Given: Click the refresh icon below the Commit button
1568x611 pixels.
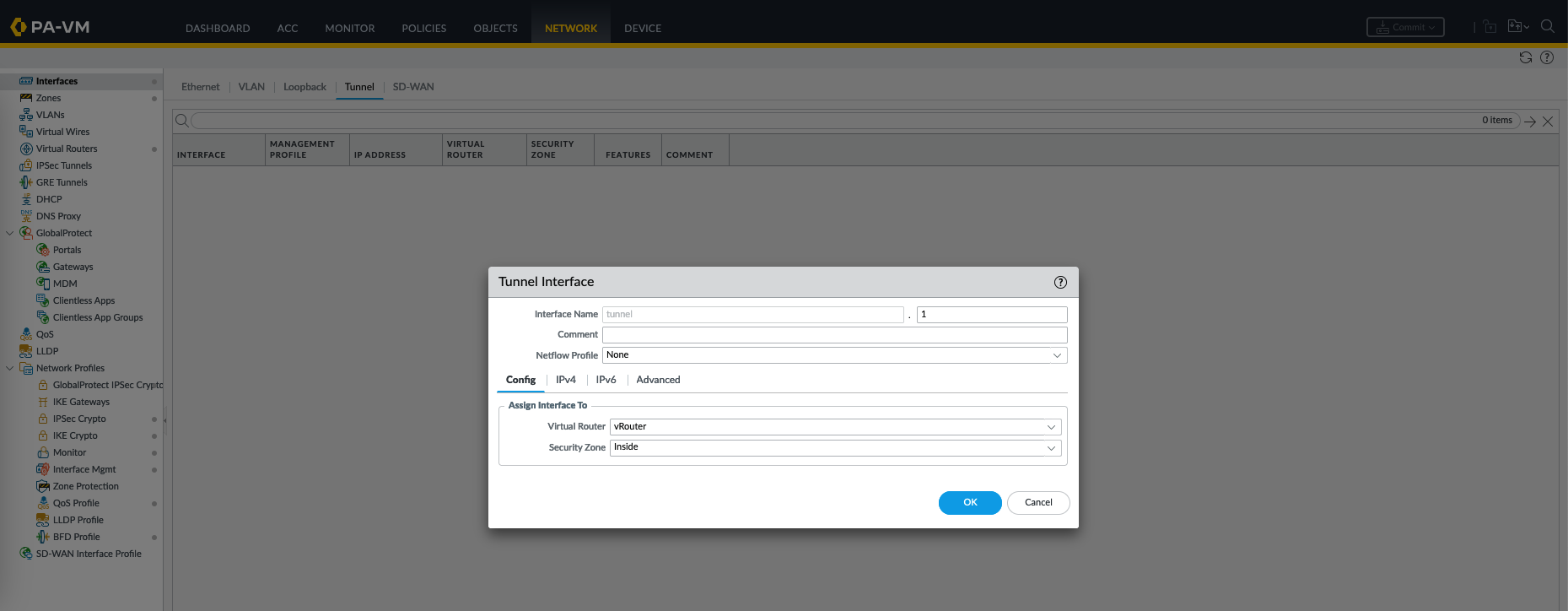Looking at the screenshot, I should 1525,57.
